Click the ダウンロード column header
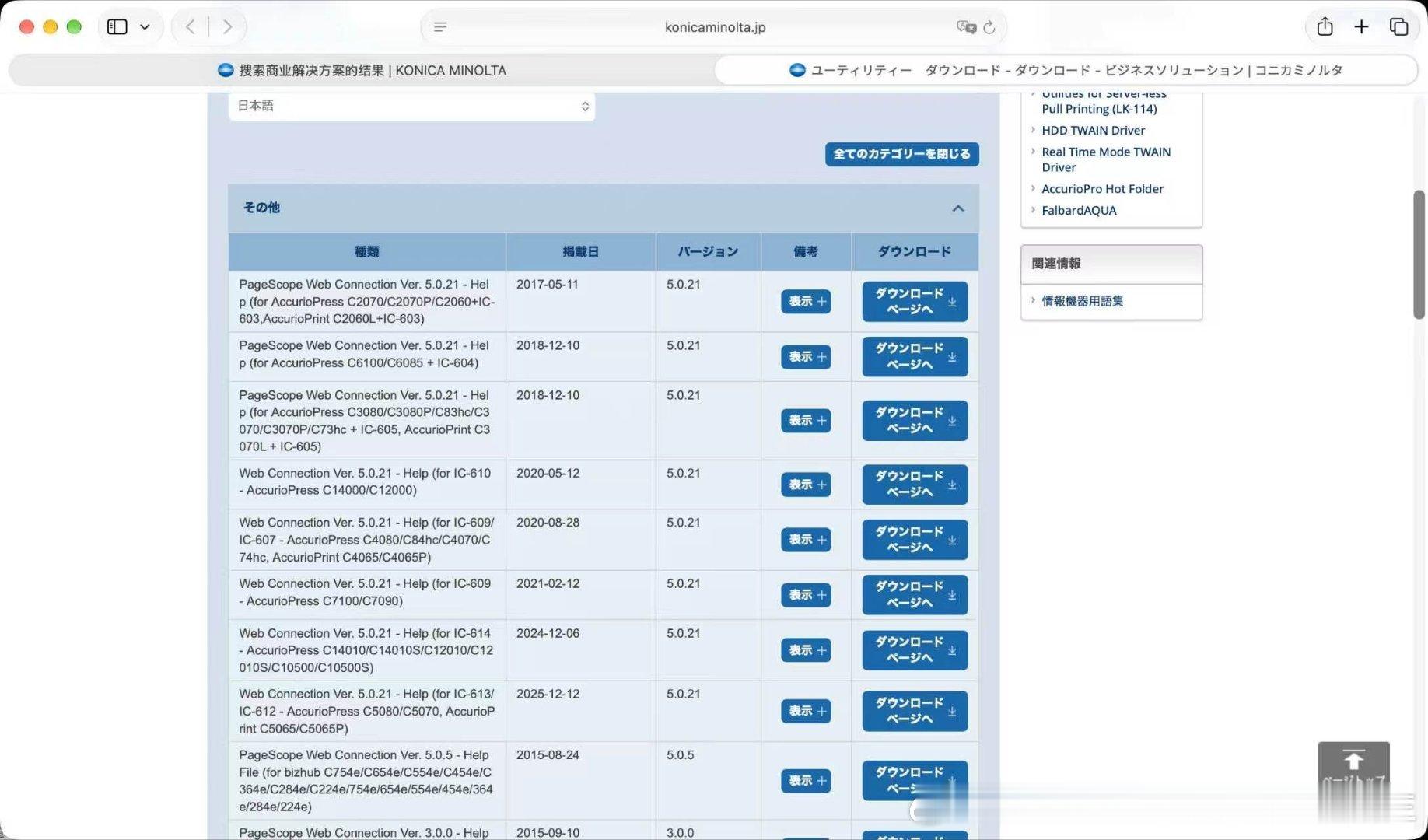The width and height of the screenshot is (1428, 840). pos(915,252)
